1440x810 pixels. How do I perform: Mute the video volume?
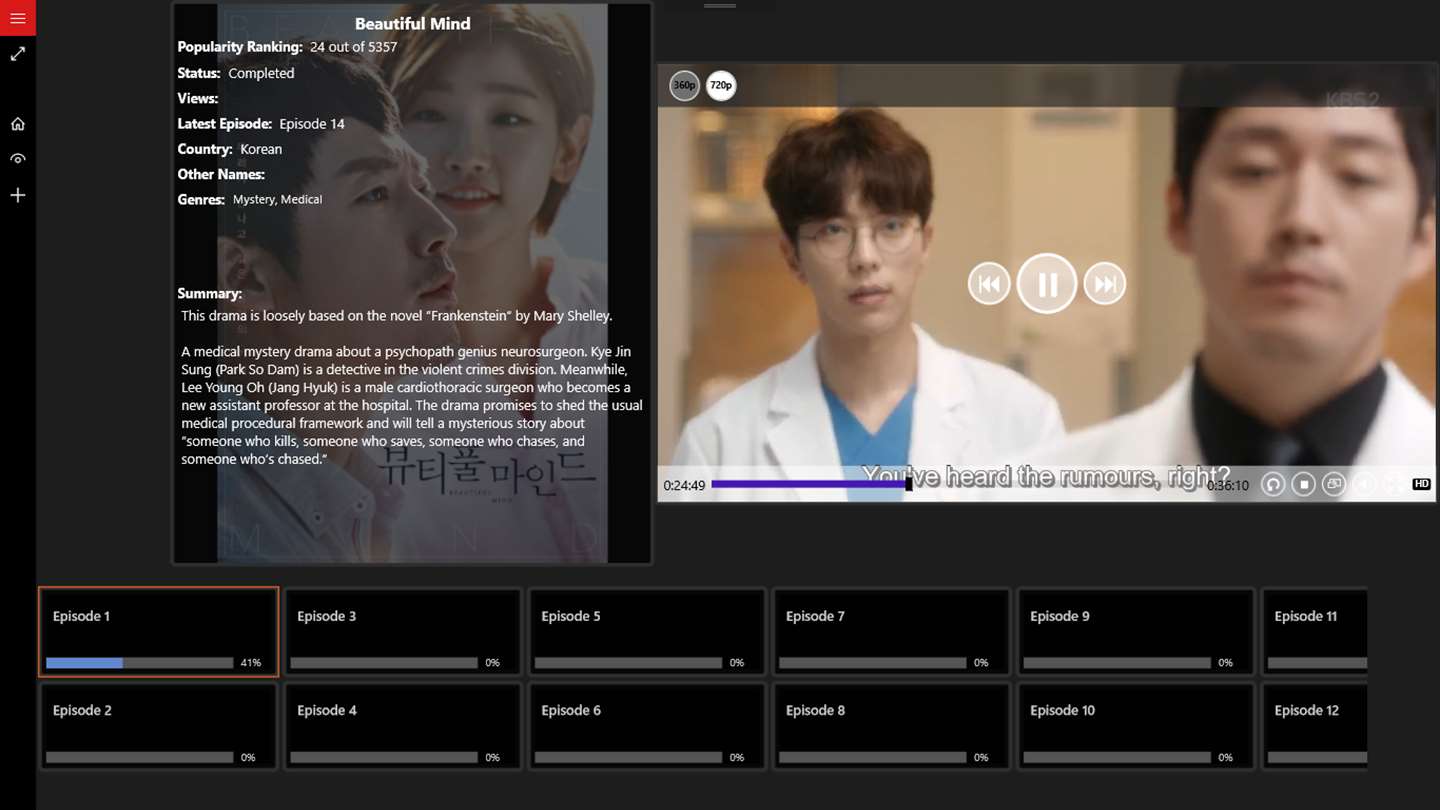click(1363, 484)
